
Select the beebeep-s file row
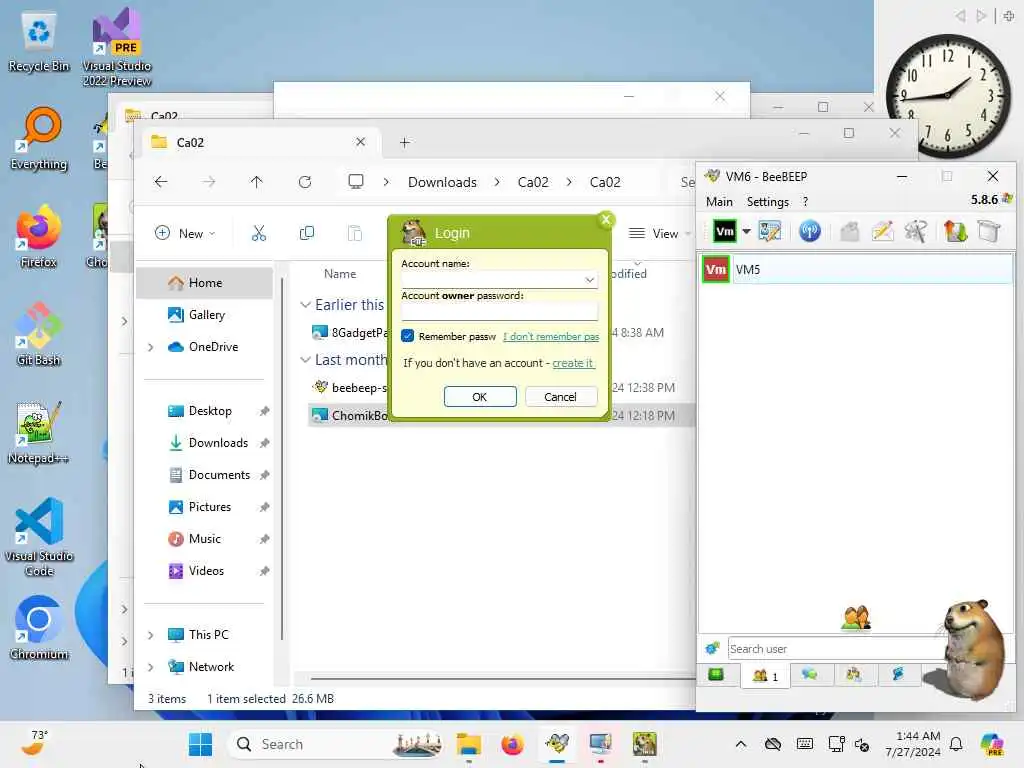click(349, 387)
